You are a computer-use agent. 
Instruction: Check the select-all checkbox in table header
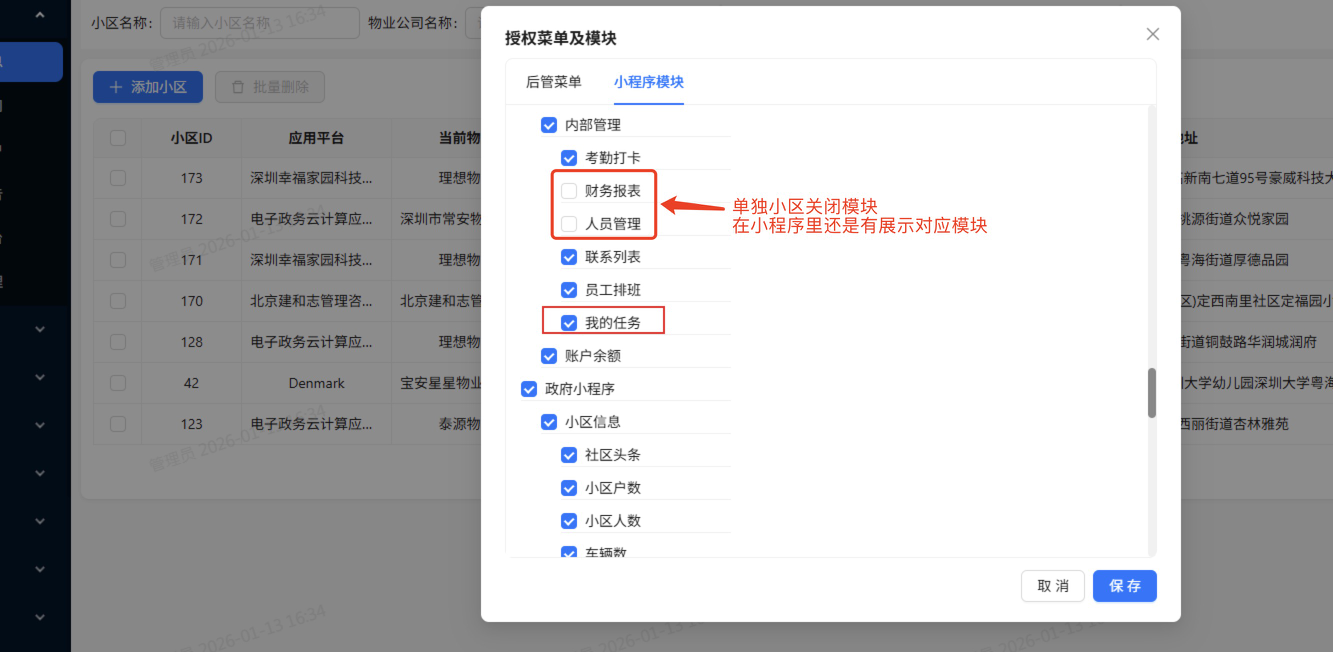click(x=117, y=138)
